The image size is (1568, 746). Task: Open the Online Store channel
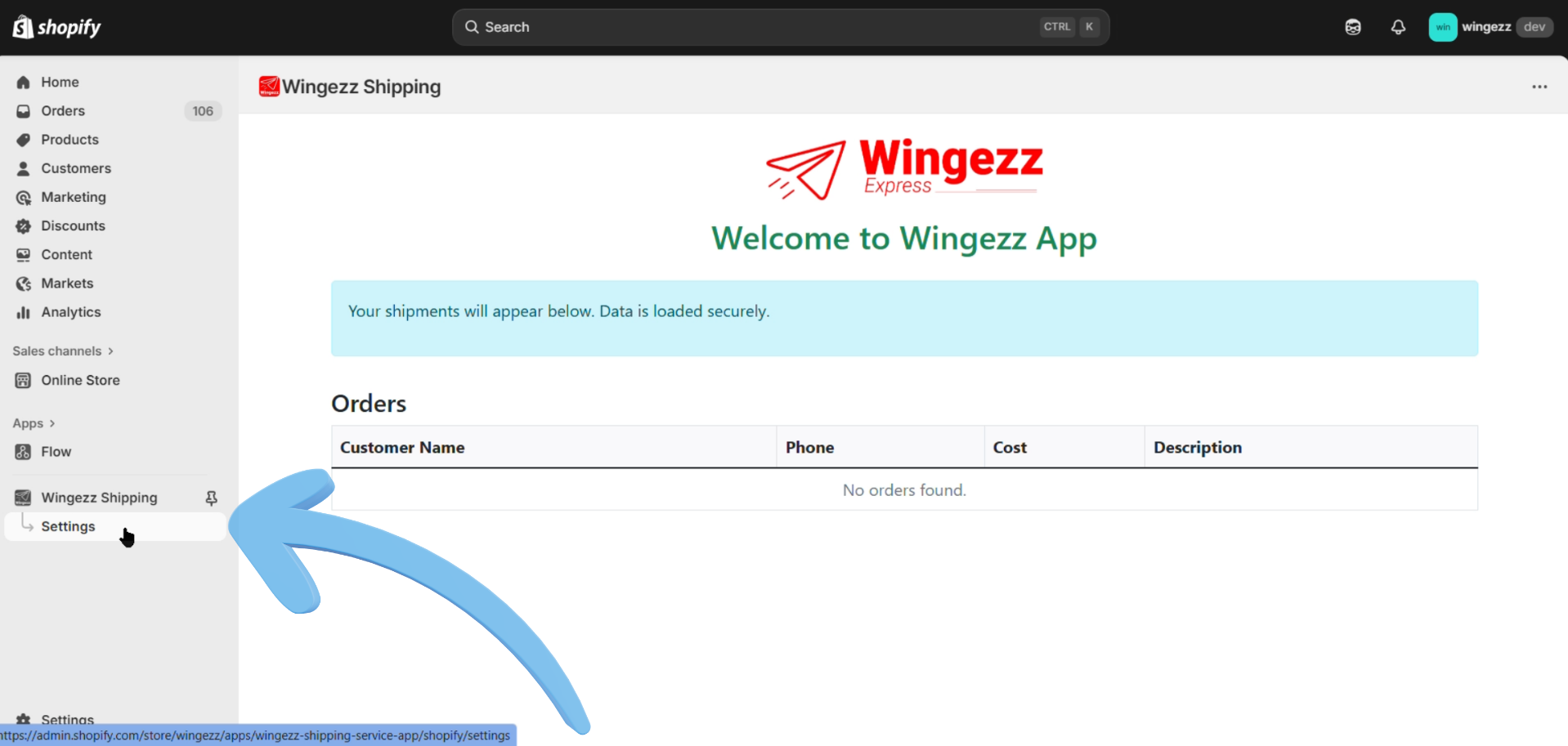click(x=80, y=381)
